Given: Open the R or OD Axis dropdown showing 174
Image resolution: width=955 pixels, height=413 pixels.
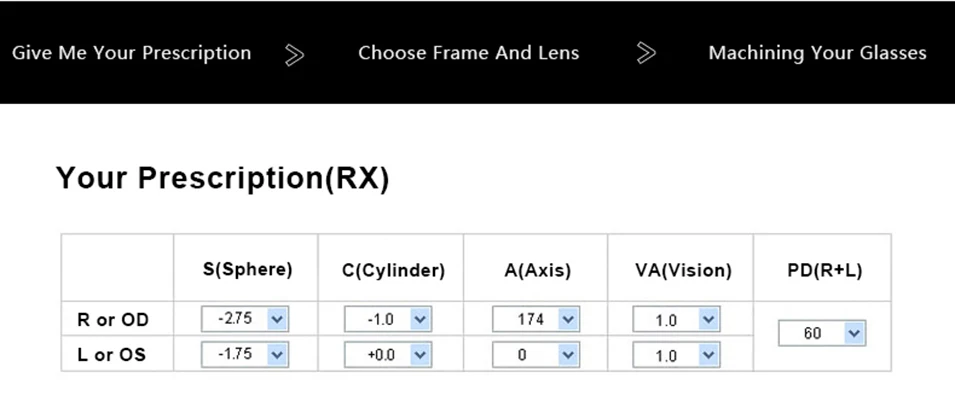Looking at the screenshot, I should click(x=536, y=319).
